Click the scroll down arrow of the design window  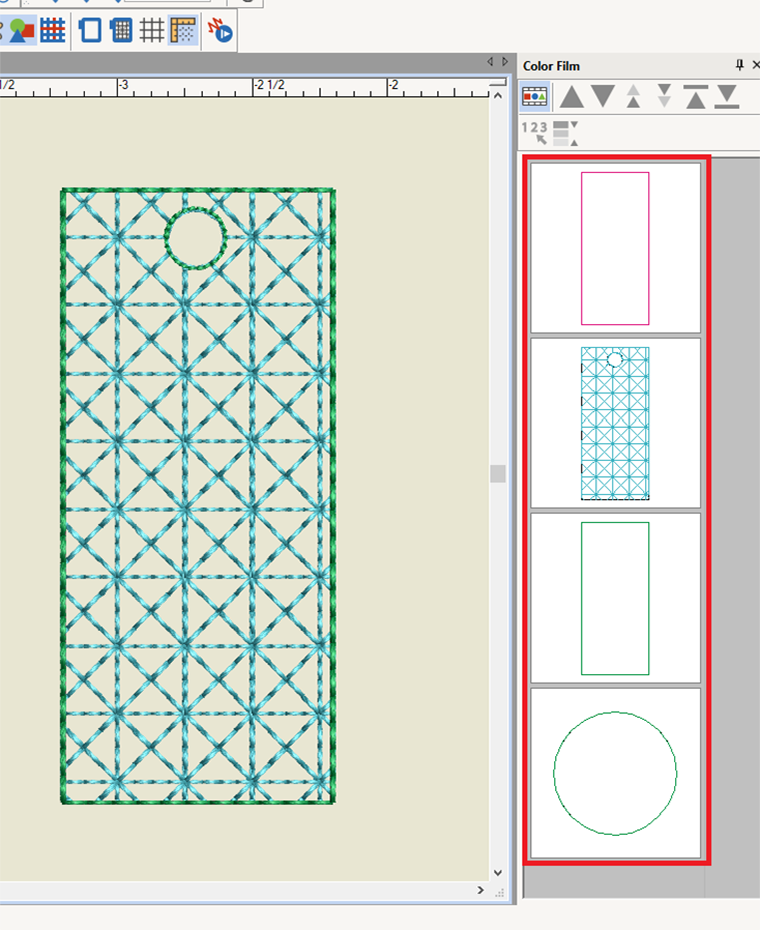point(498,872)
